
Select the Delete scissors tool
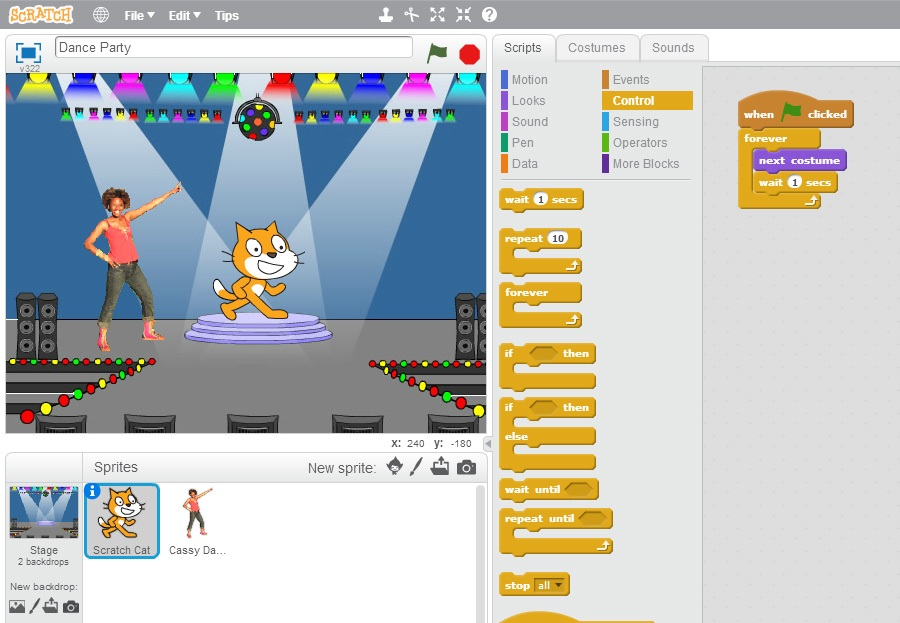(411, 15)
